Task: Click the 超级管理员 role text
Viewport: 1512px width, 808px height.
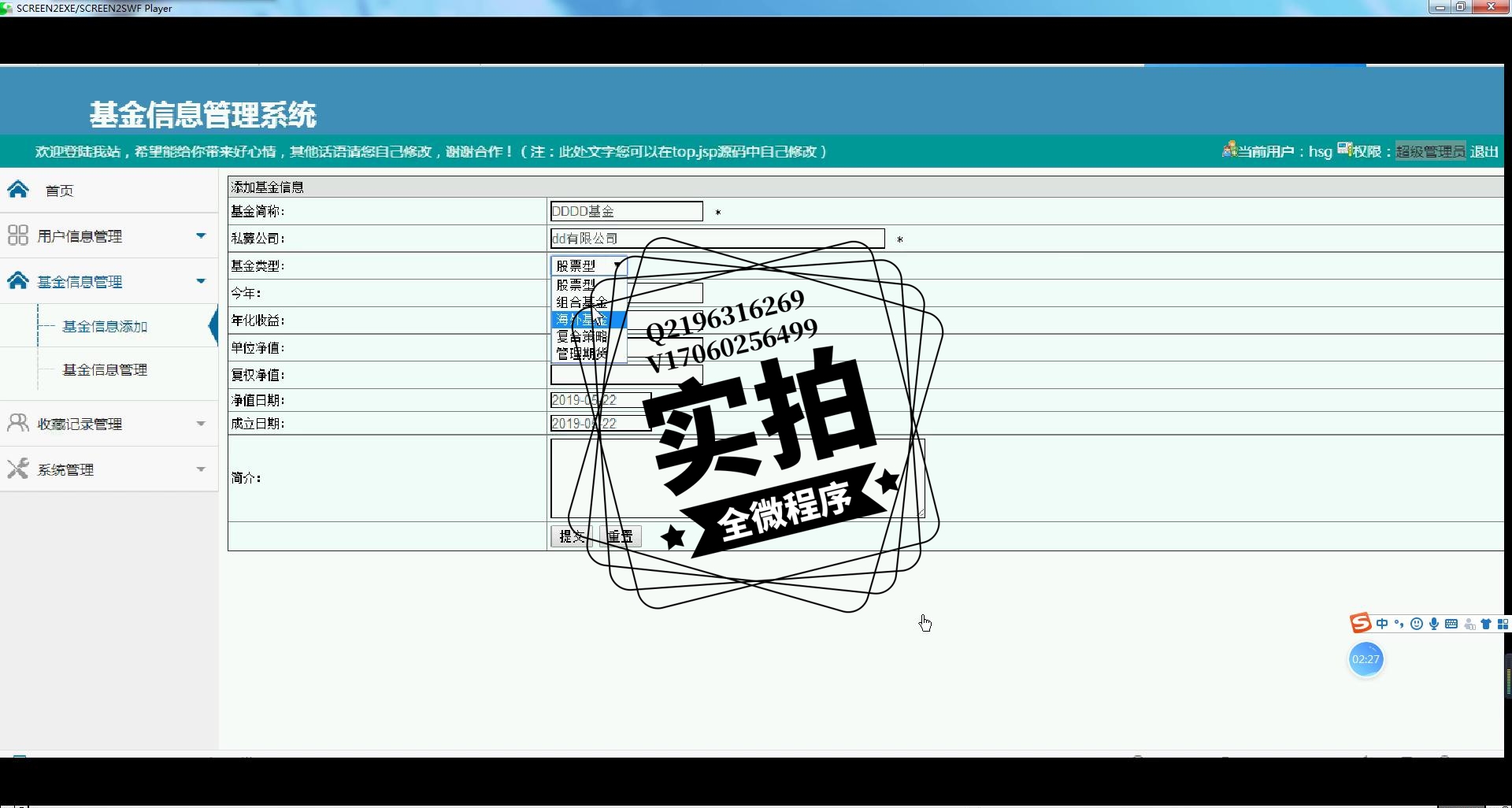Action: 1430,151
